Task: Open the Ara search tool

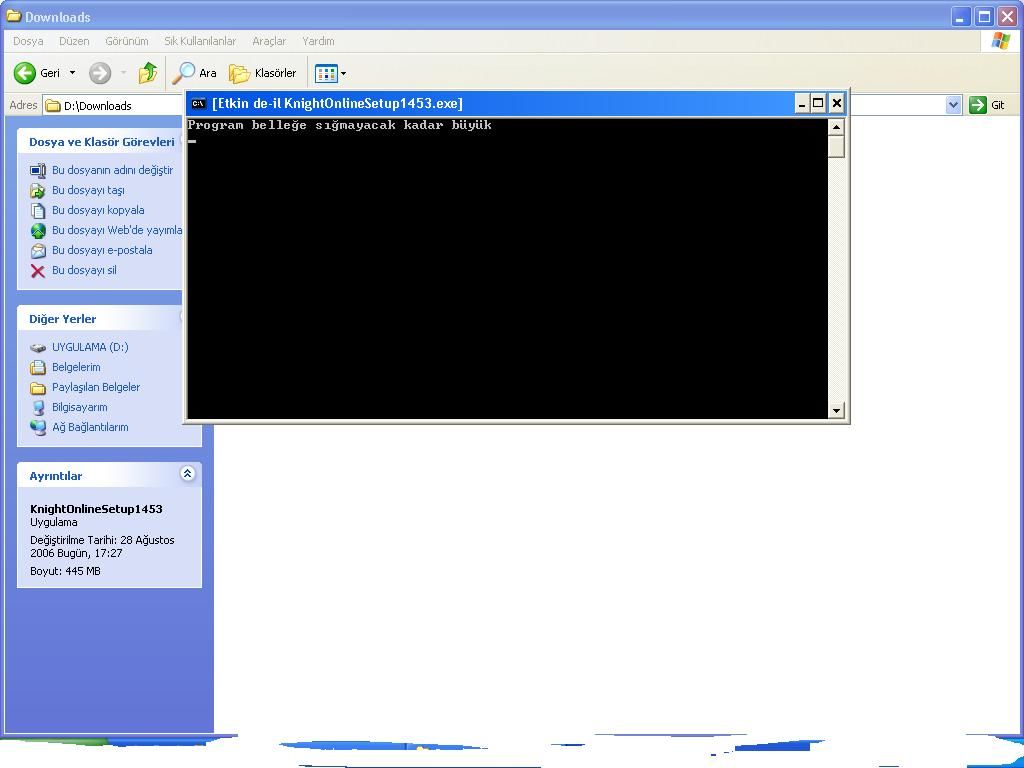Action: [x=195, y=73]
